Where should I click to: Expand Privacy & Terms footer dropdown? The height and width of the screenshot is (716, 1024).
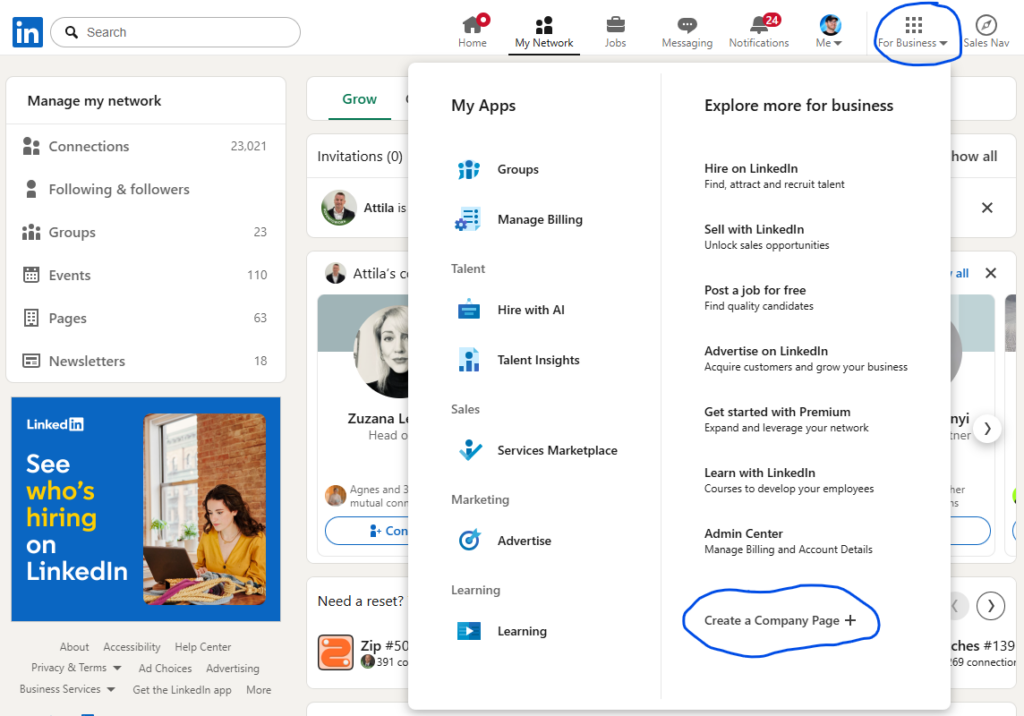point(76,668)
